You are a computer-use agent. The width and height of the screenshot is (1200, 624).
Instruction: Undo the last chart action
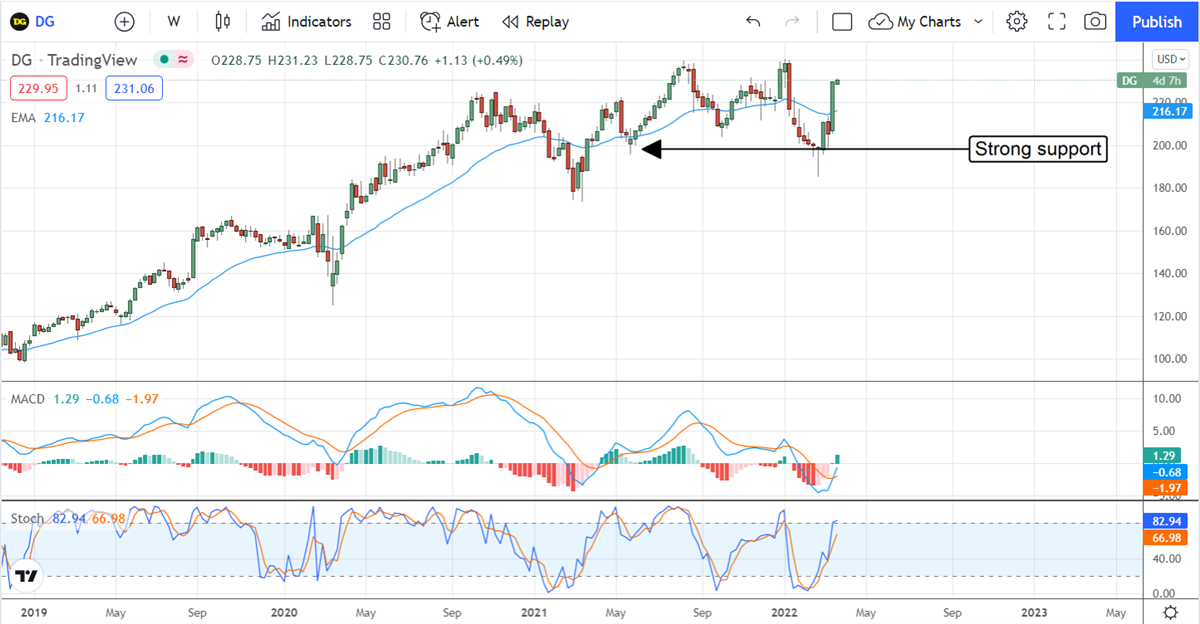click(754, 21)
